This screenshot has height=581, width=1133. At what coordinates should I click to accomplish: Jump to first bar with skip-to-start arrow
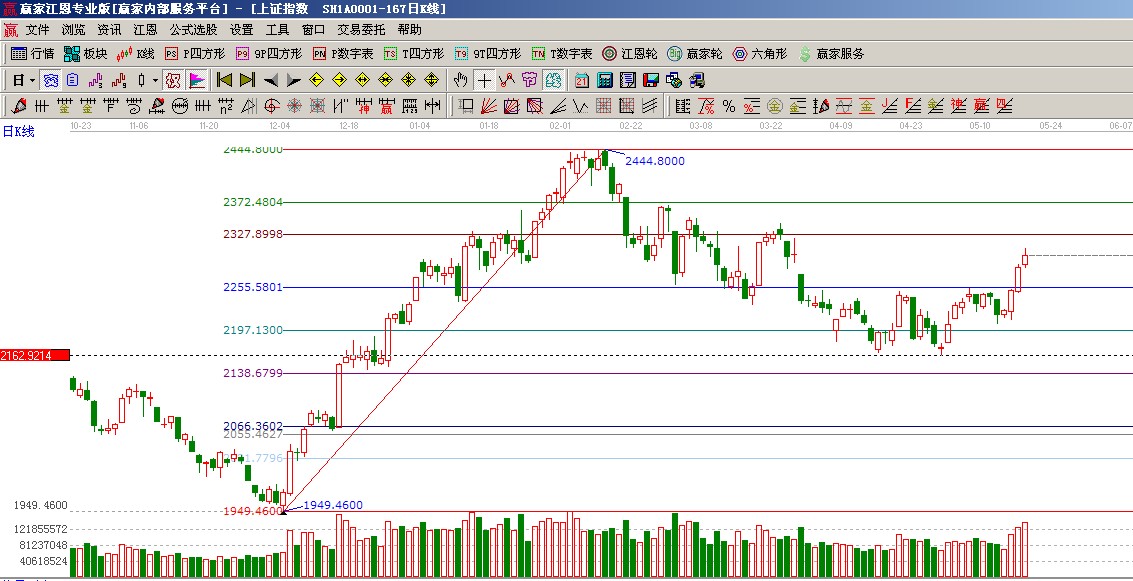coord(225,80)
